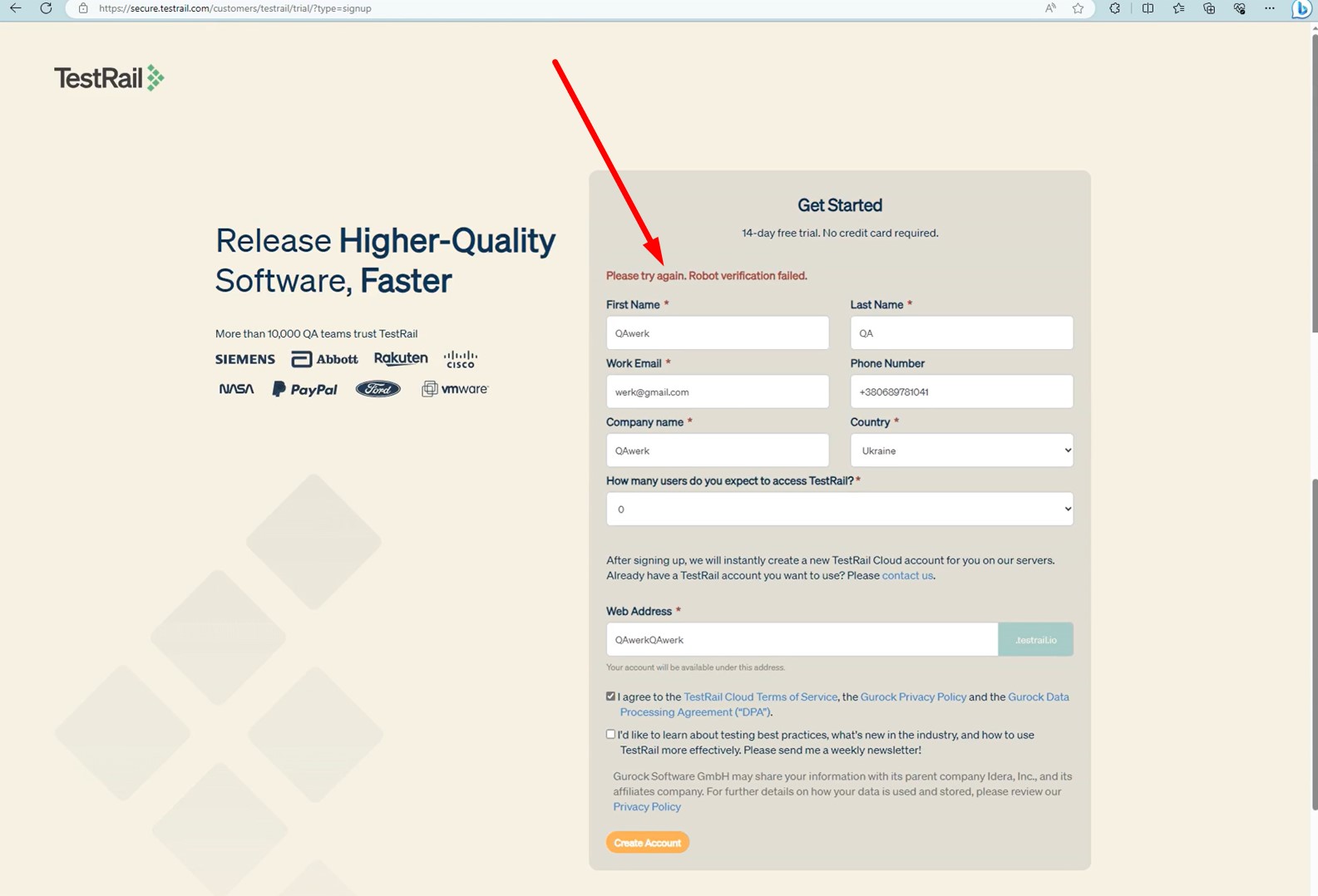Open the browser Settings and more menu
Image resolution: width=1318 pixels, height=896 pixels.
pos(1270,8)
